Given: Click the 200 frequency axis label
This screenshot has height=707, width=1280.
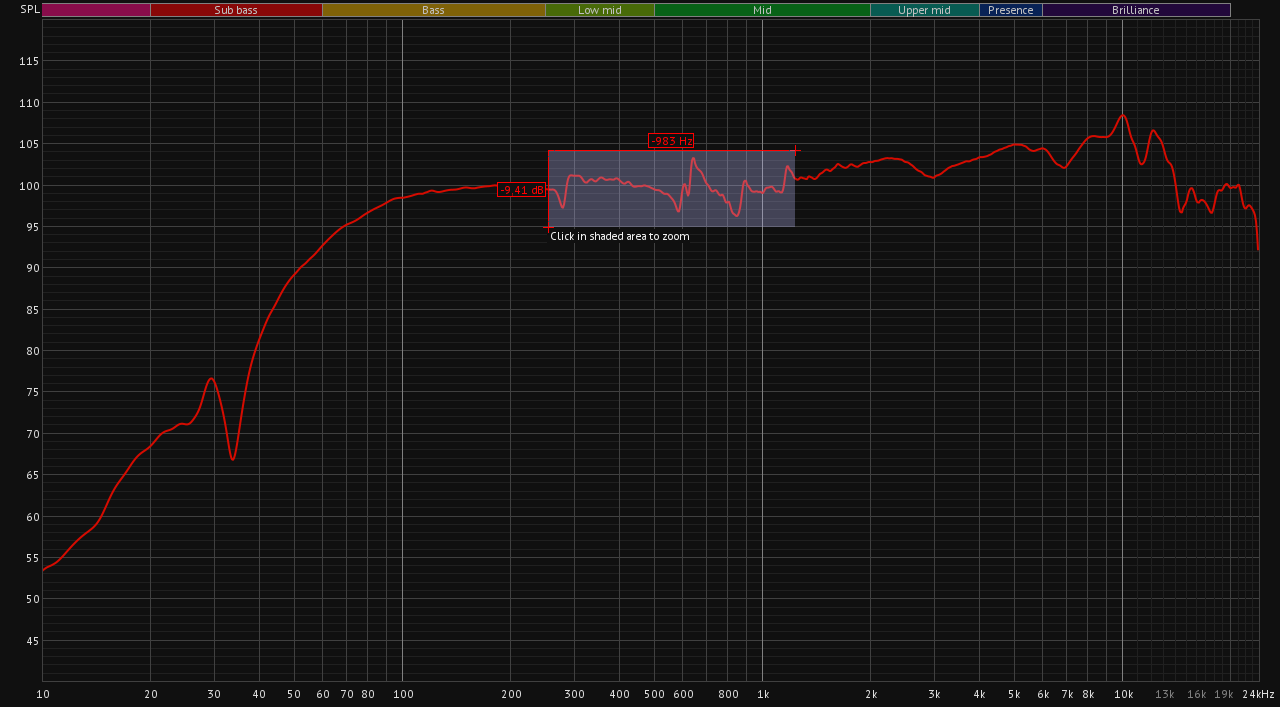Looking at the screenshot, I should point(511,694).
